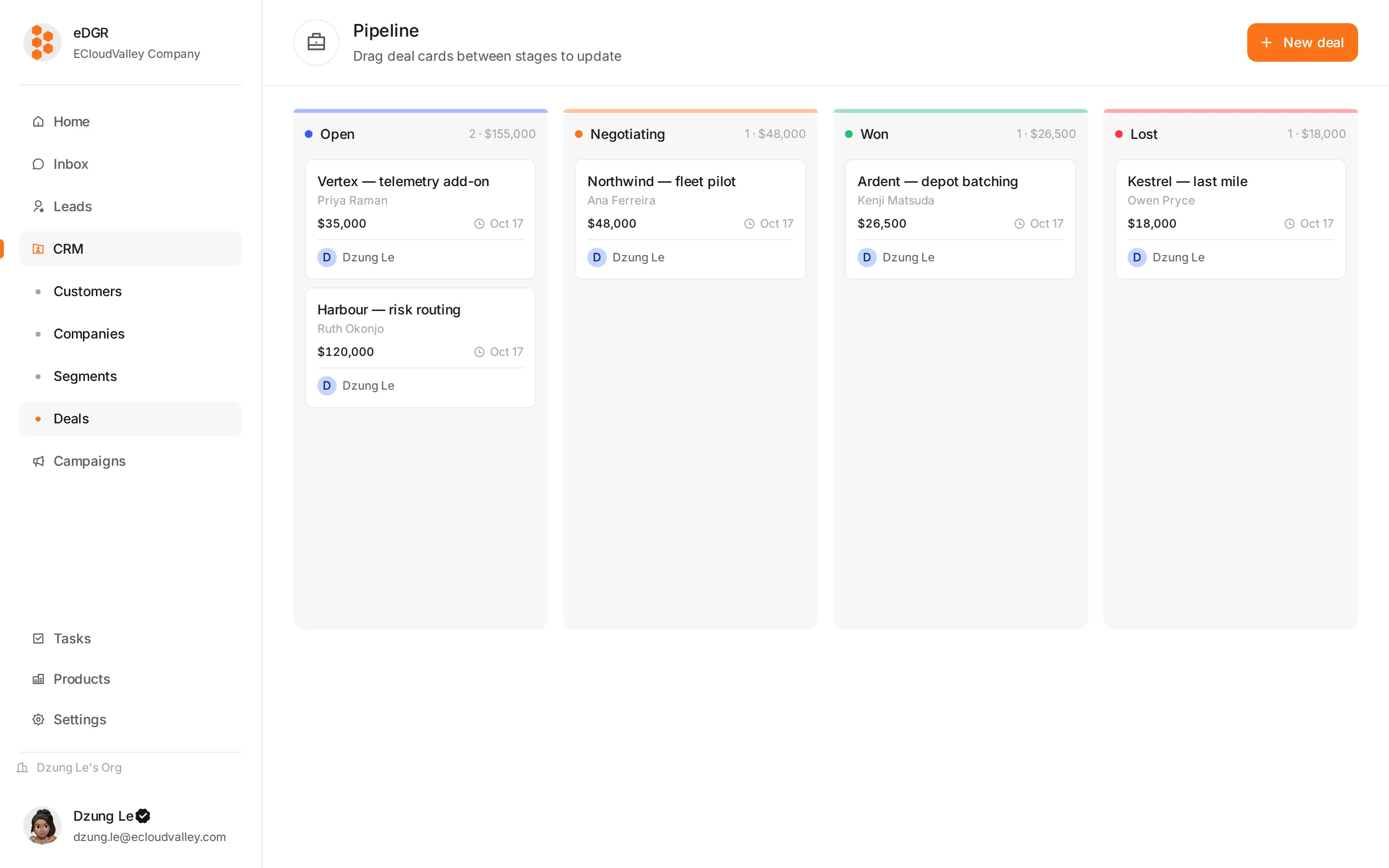Go to Home in the sidebar
The image size is (1389, 868).
[130, 122]
